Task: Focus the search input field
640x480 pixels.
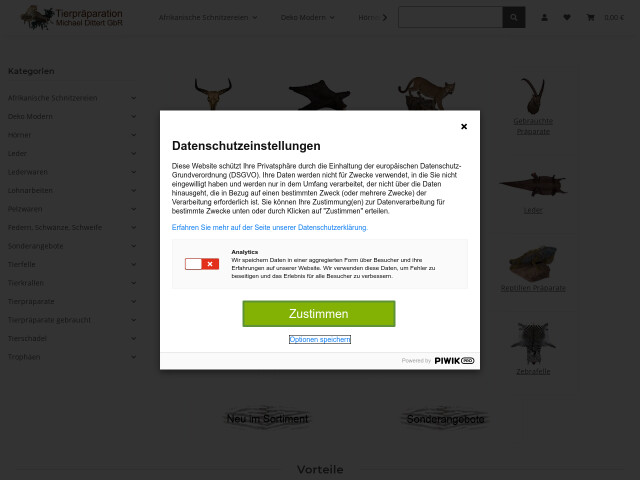Action: (x=450, y=18)
